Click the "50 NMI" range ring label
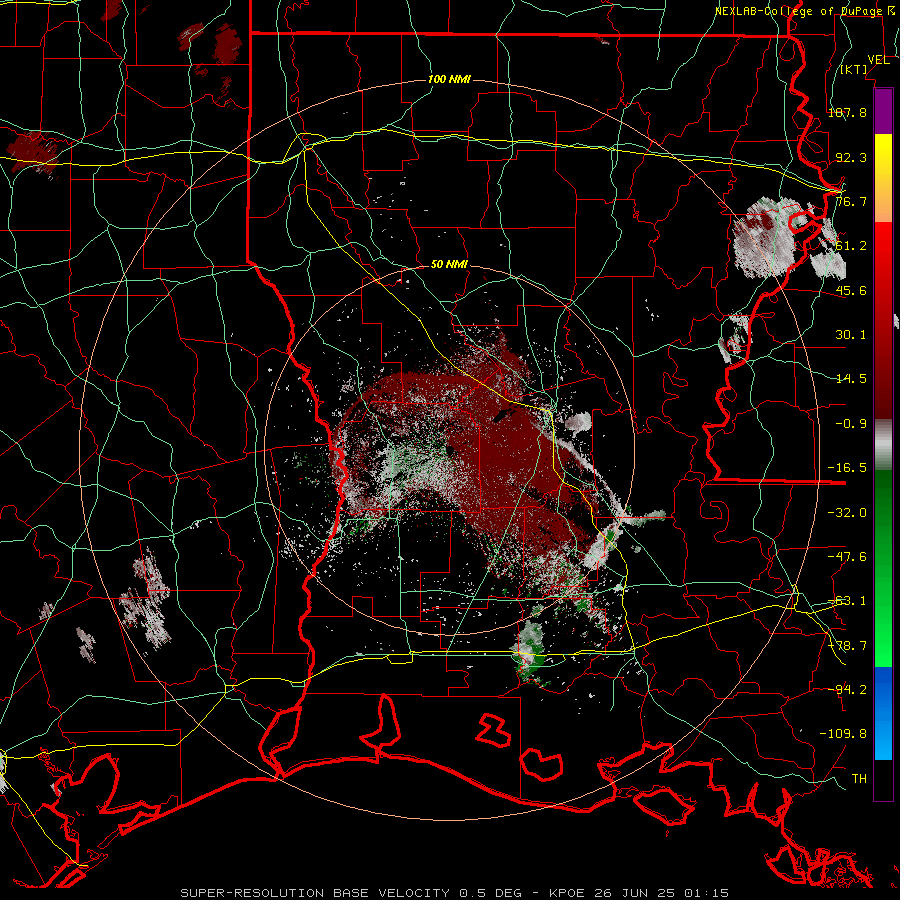The image size is (900, 900). click(449, 264)
